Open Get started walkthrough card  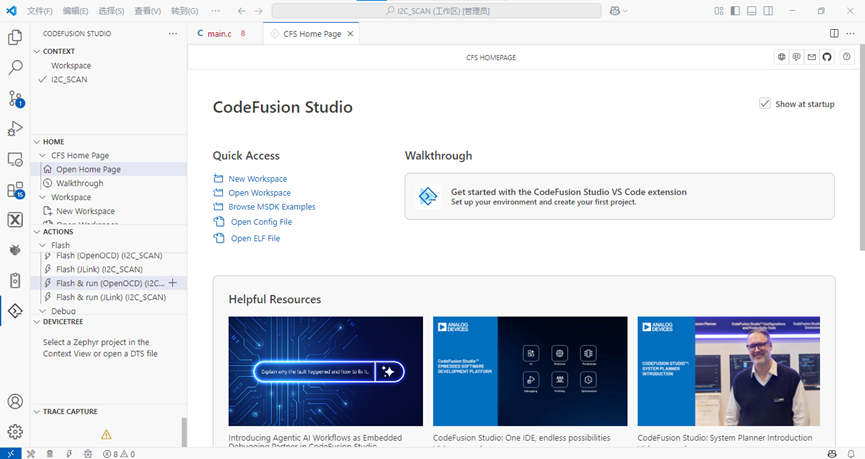point(620,196)
